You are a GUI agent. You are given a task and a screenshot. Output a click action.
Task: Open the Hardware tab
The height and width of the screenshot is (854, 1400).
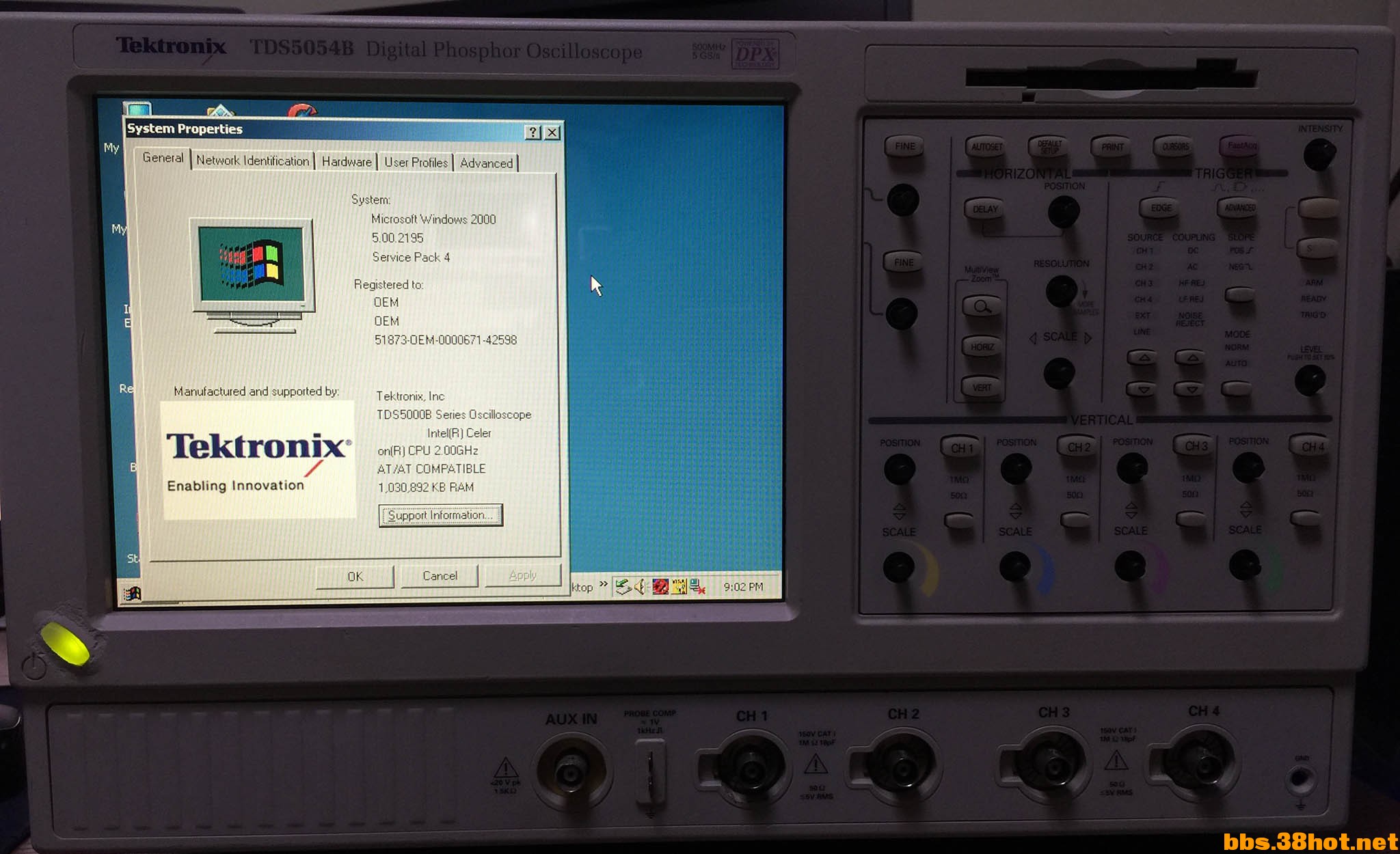tap(347, 162)
